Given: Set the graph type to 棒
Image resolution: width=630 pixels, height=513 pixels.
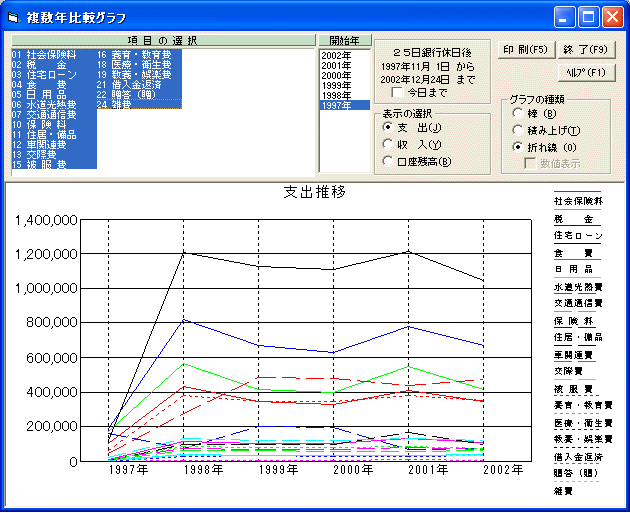Looking at the screenshot, I should (x=517, y=114).
